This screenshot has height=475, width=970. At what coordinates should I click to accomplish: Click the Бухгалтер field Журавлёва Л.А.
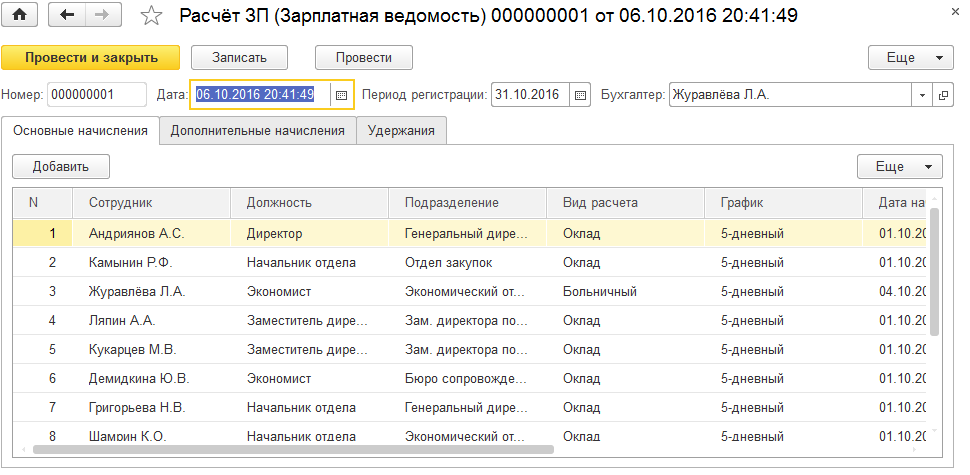[x=791, y=95]
